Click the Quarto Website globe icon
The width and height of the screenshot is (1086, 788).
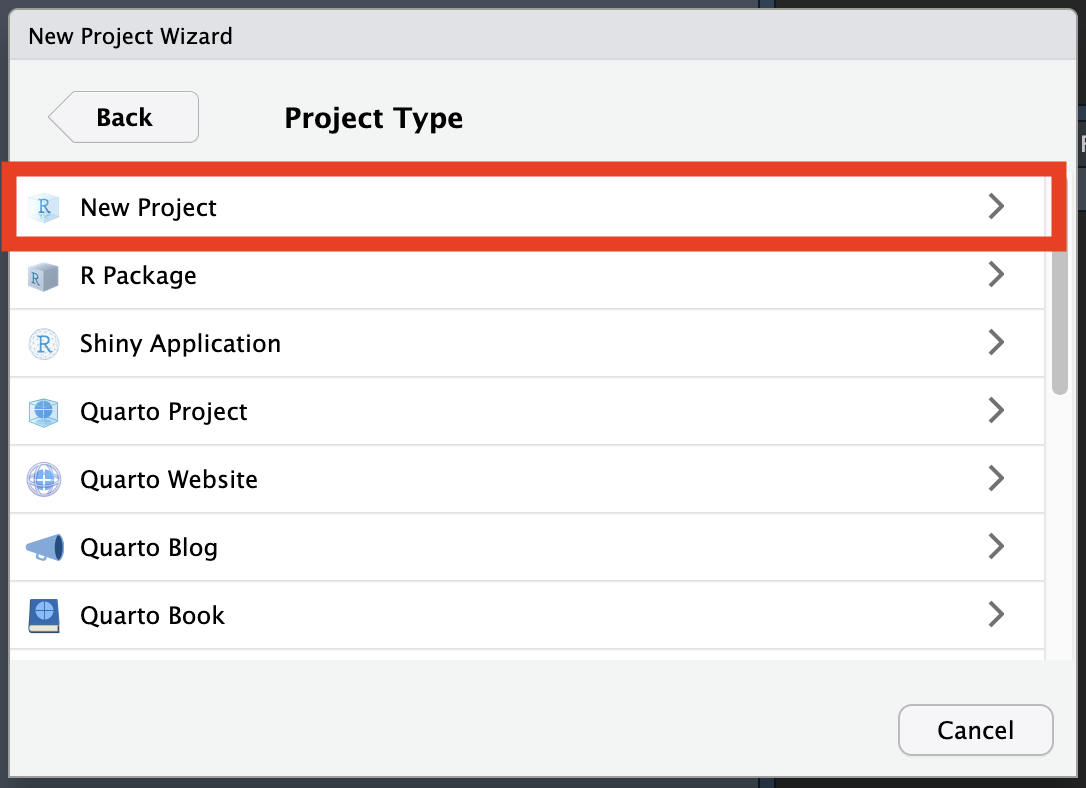click(x=44, y=480)
